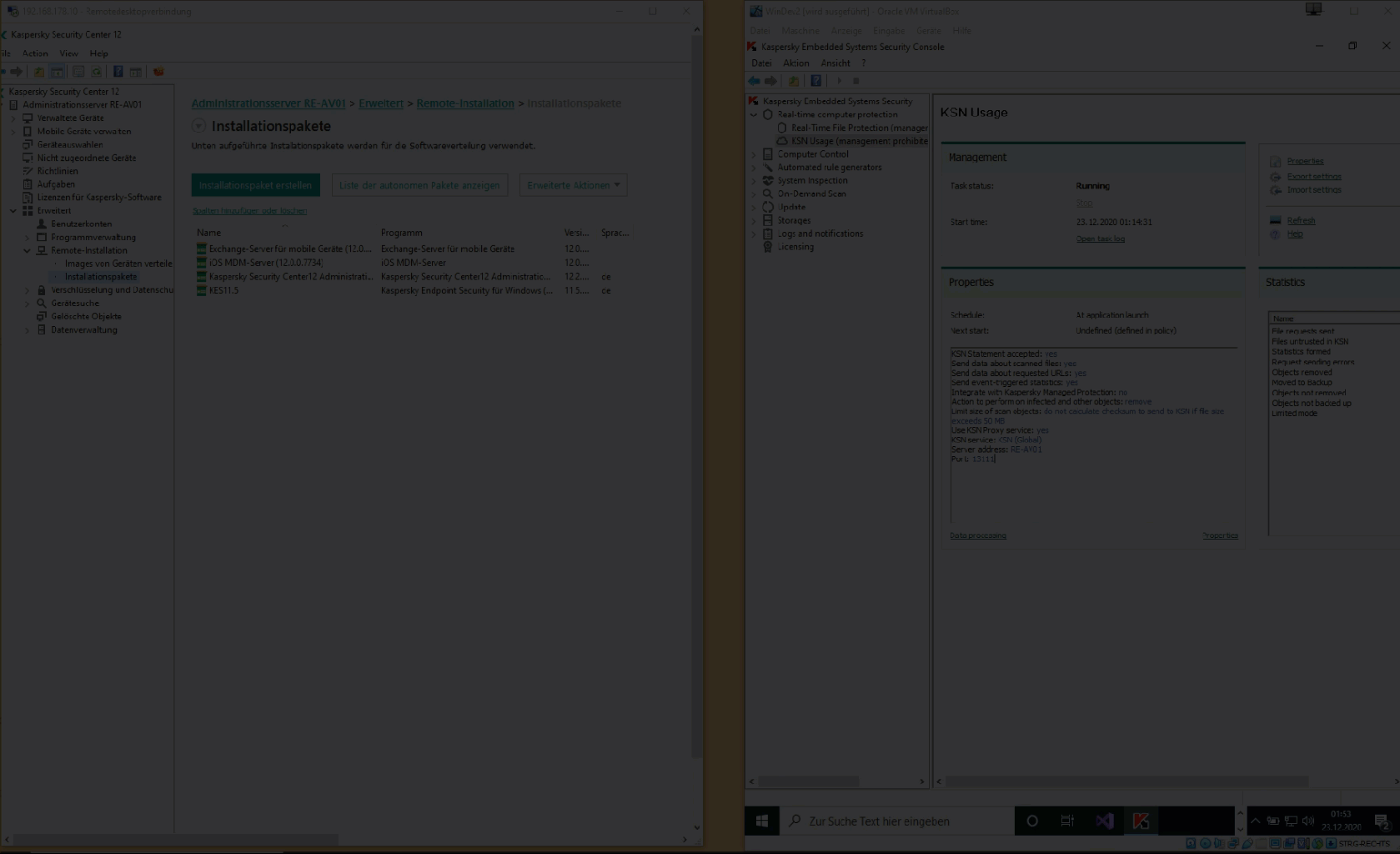Follow the Administrationsserver RE-AV01 breadcrumb link
1400x854 pixels.
[268, 103]
